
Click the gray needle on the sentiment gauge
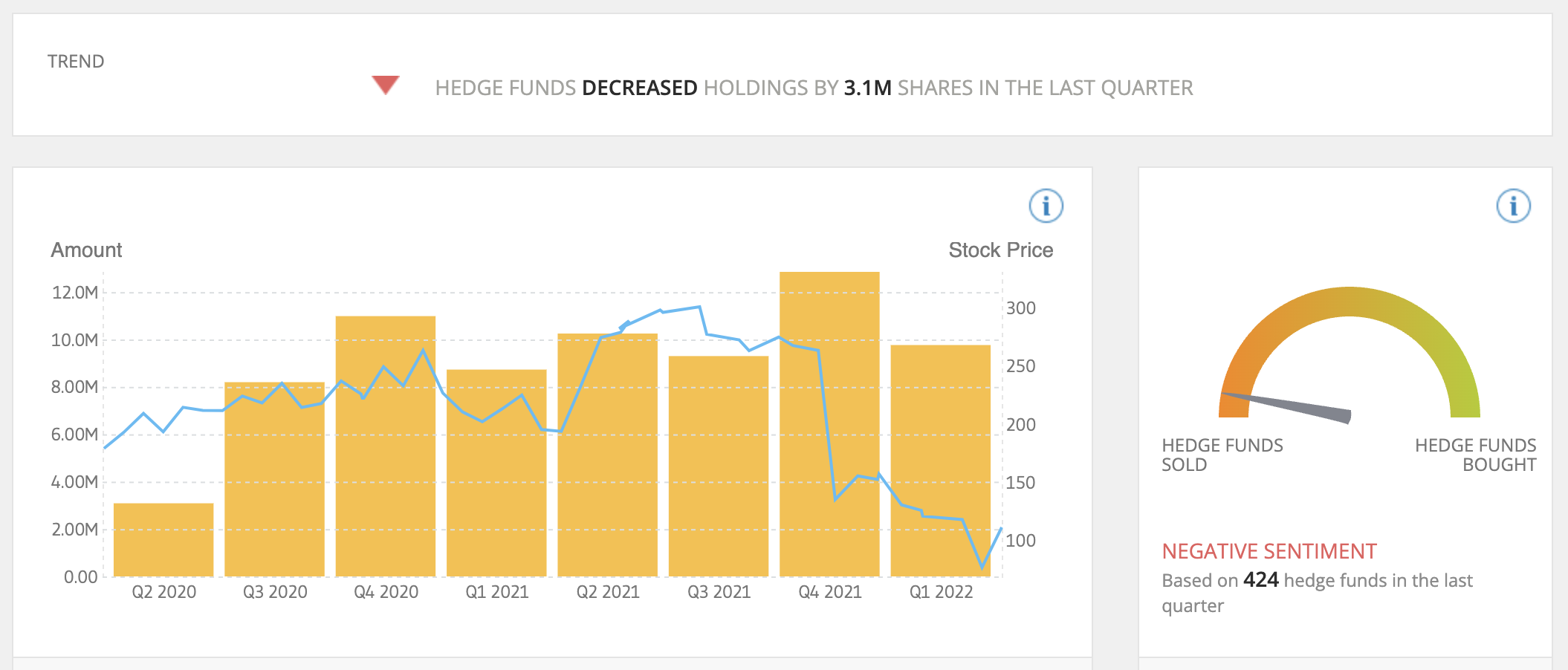tap(1292, 405)
